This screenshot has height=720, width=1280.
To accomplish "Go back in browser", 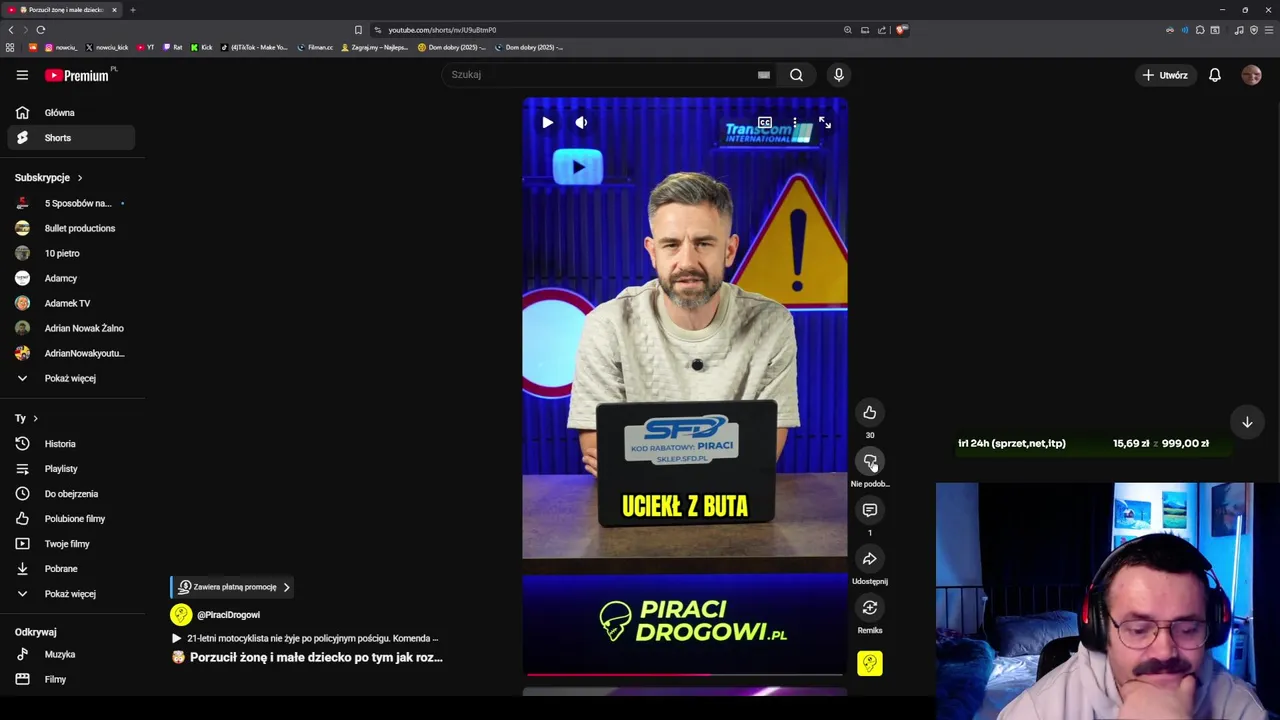I will (x=11, y=30).
